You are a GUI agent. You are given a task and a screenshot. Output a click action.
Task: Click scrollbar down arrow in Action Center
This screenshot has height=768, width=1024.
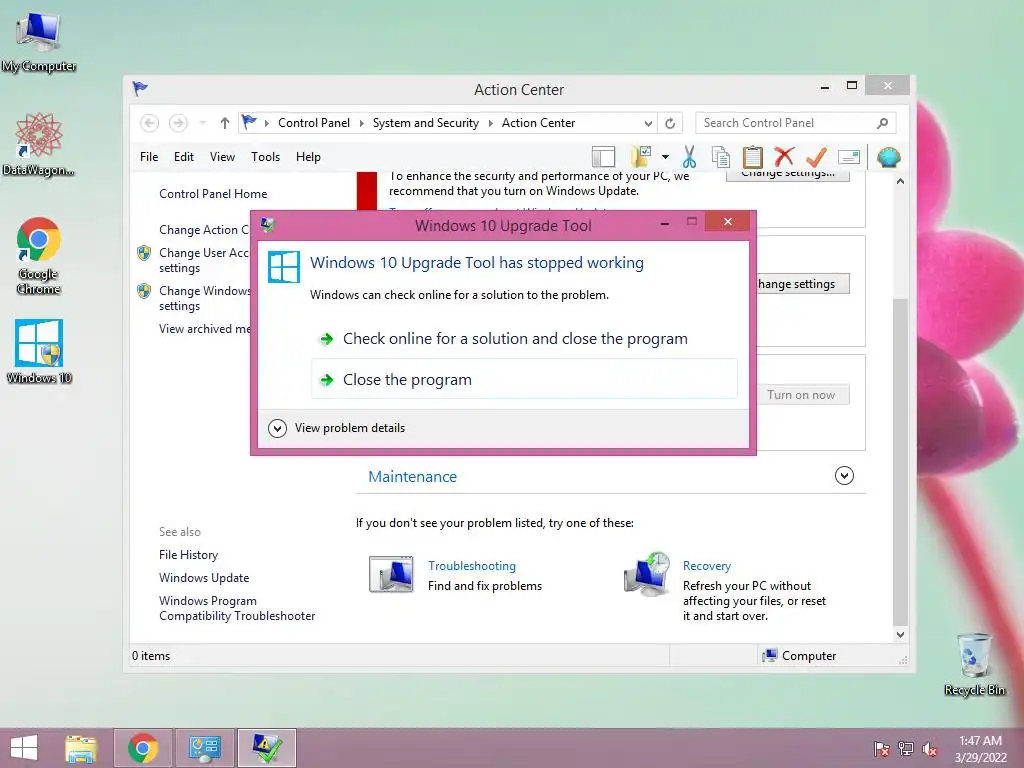(900, 634)
